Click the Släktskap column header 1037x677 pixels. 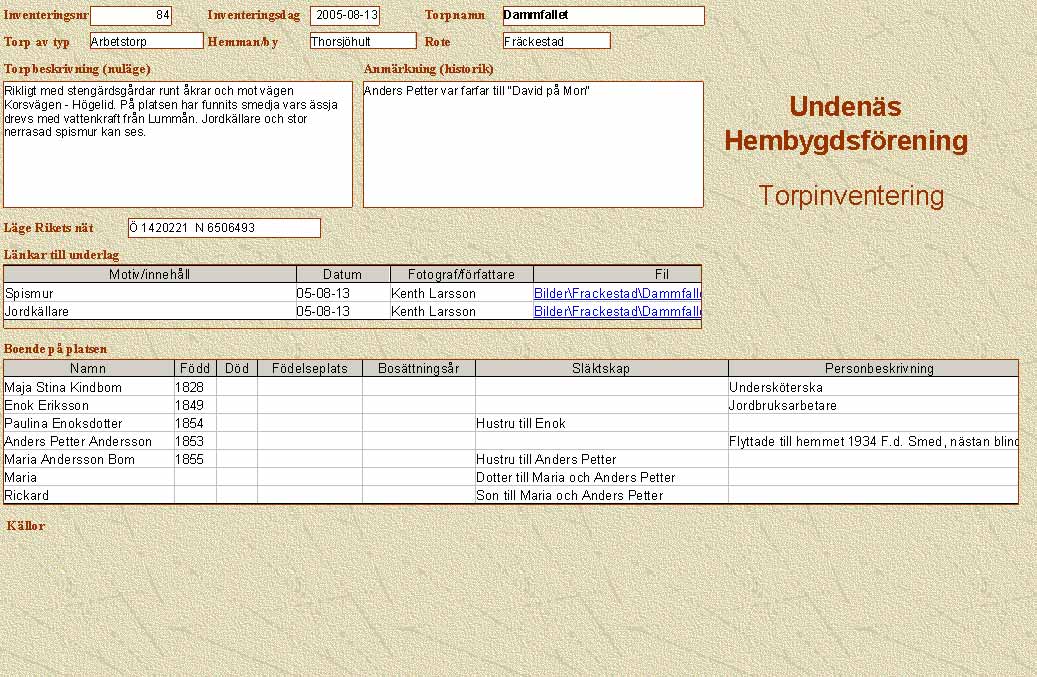pos(601,369)
